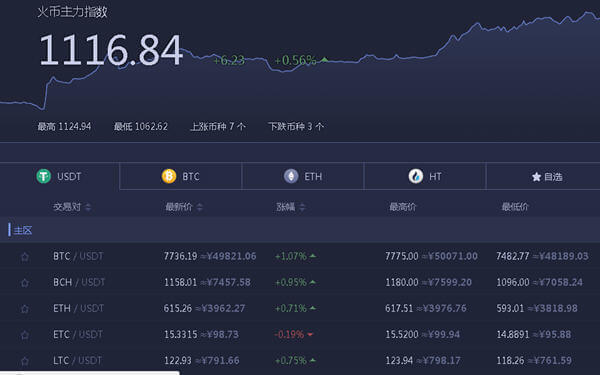Click the index value 1116.84
The height and width of the screenshot is (375, 600).
(x=111, y=50)
